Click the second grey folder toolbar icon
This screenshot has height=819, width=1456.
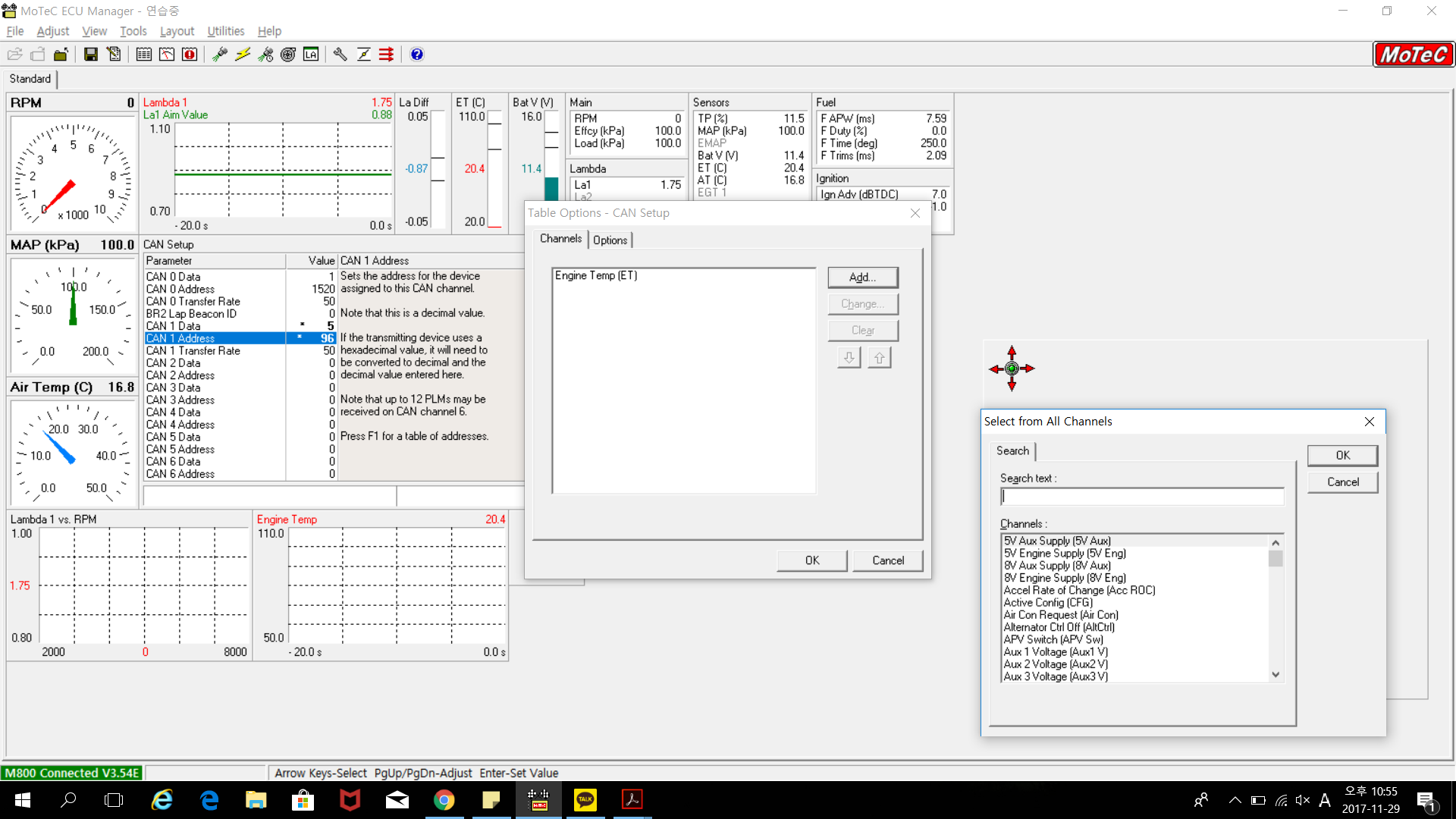pos(38,55)
